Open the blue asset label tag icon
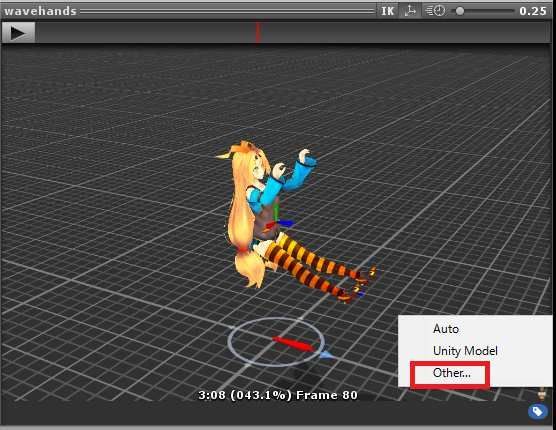Image resolution: width=556 pixels, height=430 pixels. coord(538,412)
